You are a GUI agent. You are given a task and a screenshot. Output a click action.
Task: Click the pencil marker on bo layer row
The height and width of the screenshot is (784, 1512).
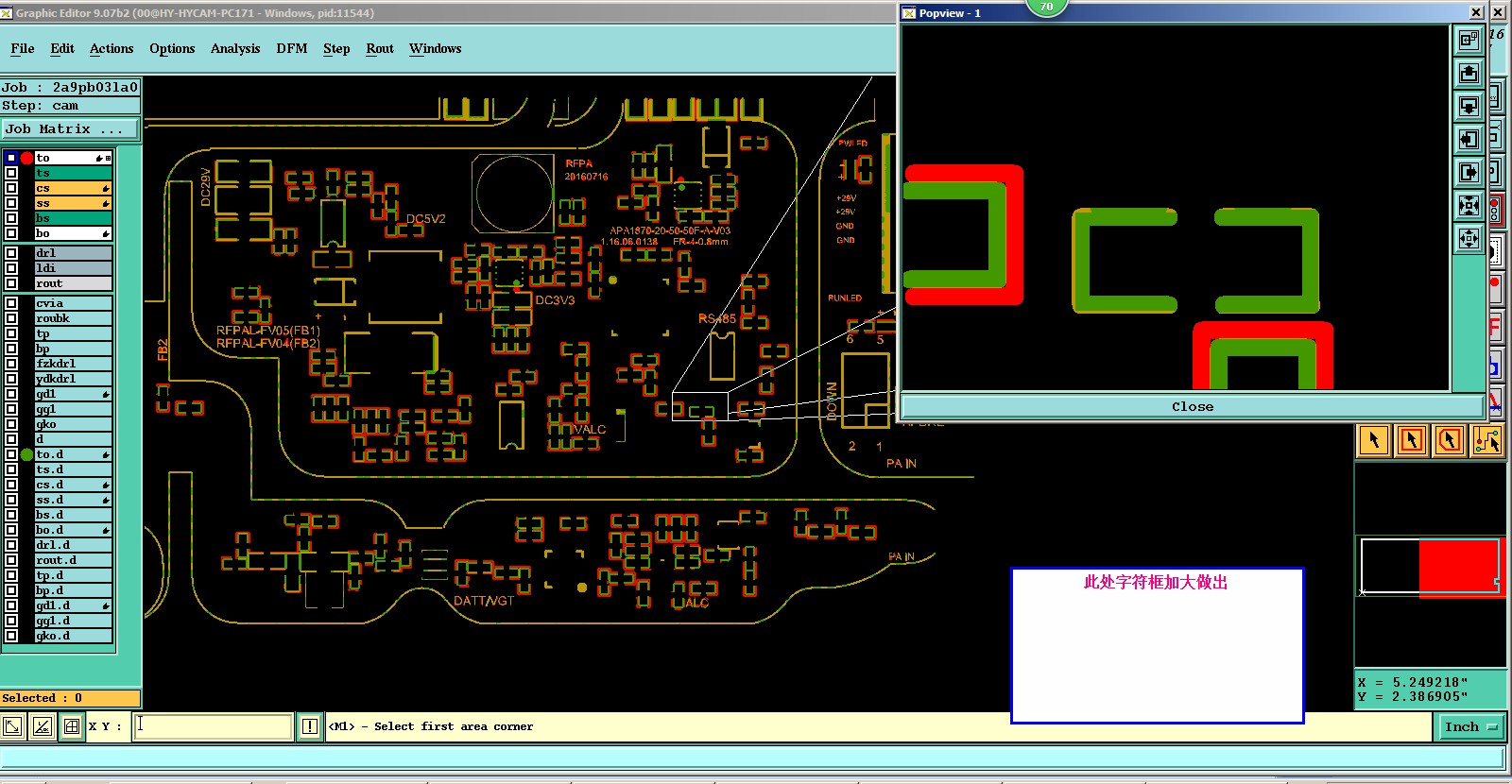click(x=106, y=233)
